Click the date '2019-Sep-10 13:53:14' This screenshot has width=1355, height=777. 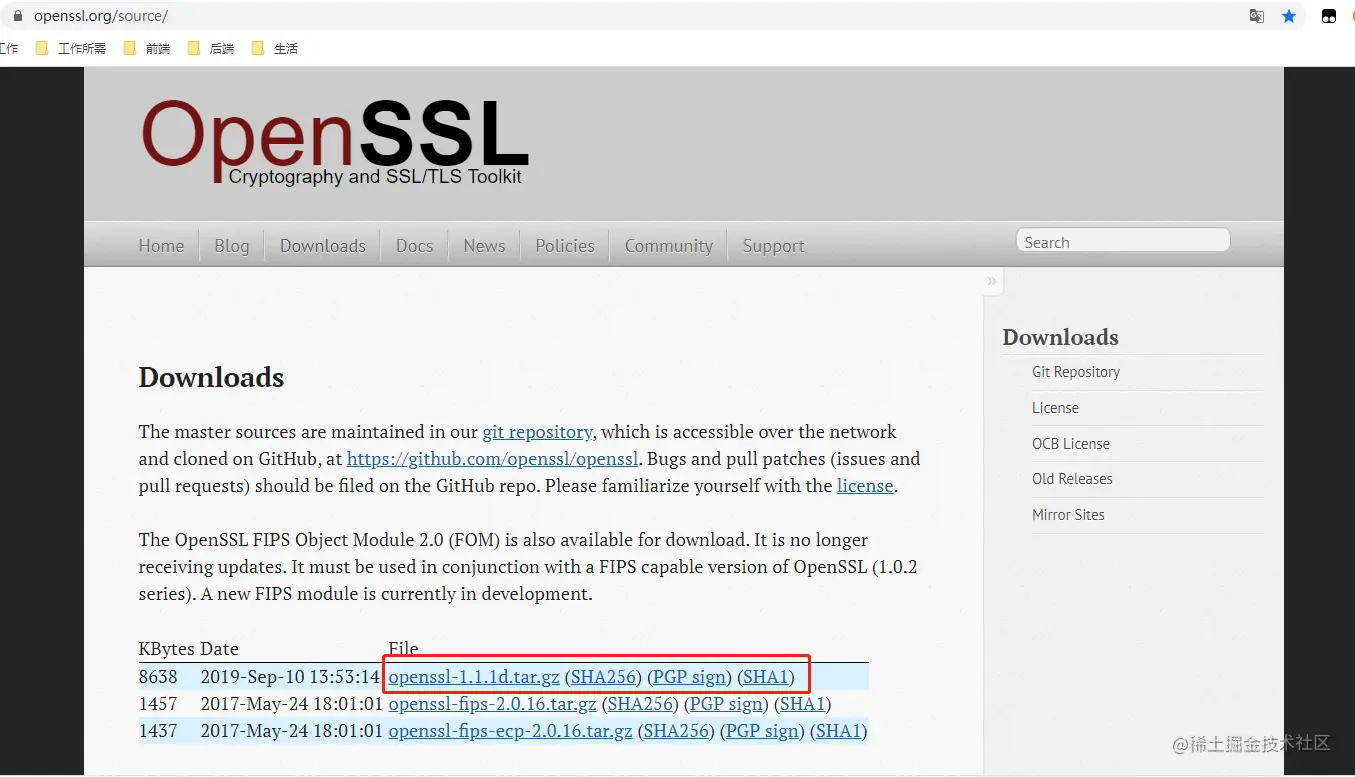pyautogui.click(x=290, y=677)
